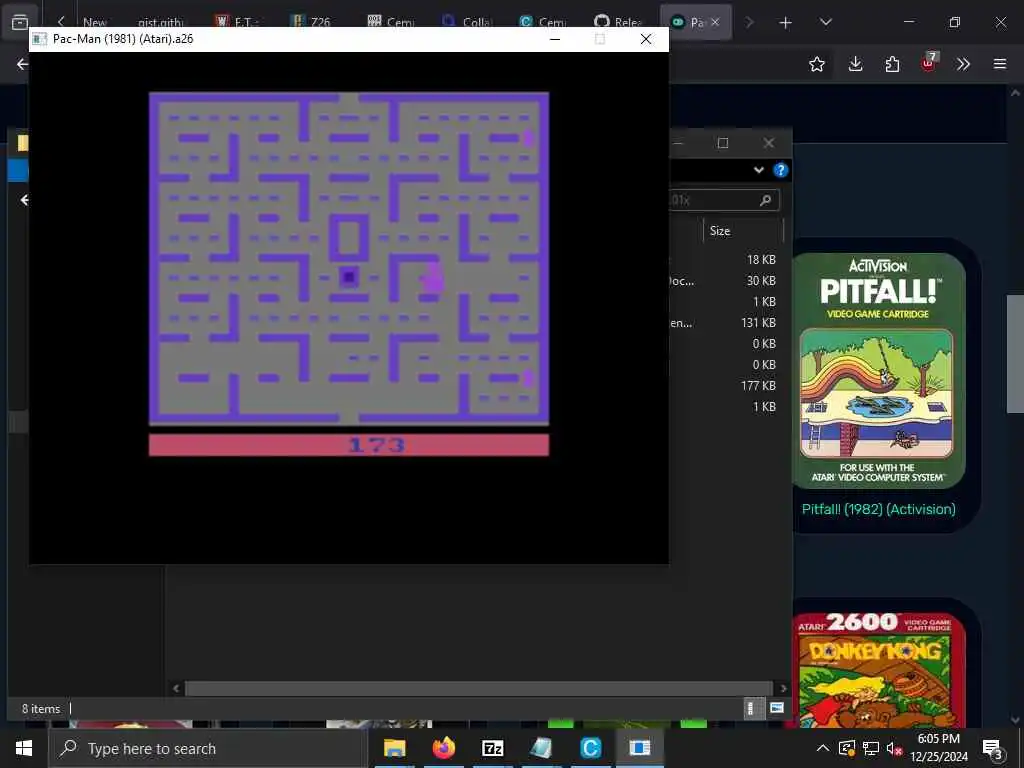Viewport: 1024px width, 768px height.
Task: Open the Pitfall! (1982) (Activision) link
Action: coord(878,509)
